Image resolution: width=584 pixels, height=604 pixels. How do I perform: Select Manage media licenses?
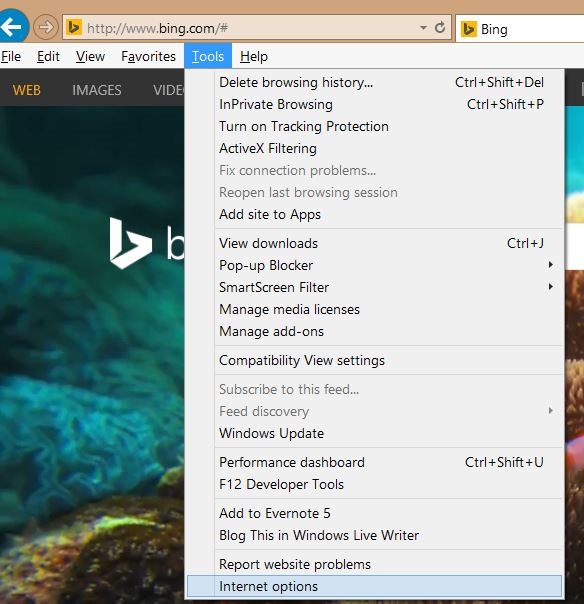pyautogui.click(x=374, y=309)
